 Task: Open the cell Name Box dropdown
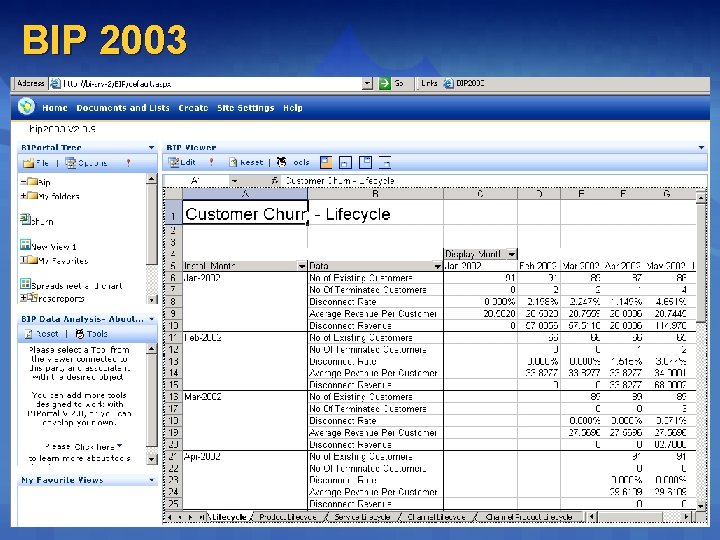click(x=234, y=181)
